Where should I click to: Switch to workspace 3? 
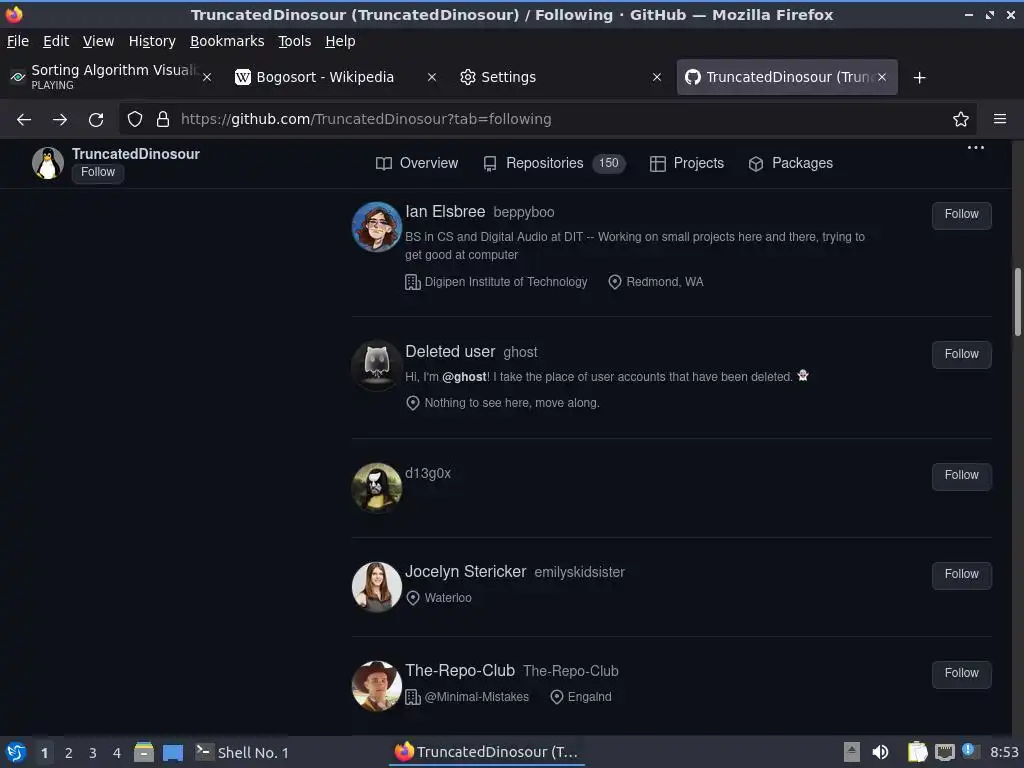[93, 753]
